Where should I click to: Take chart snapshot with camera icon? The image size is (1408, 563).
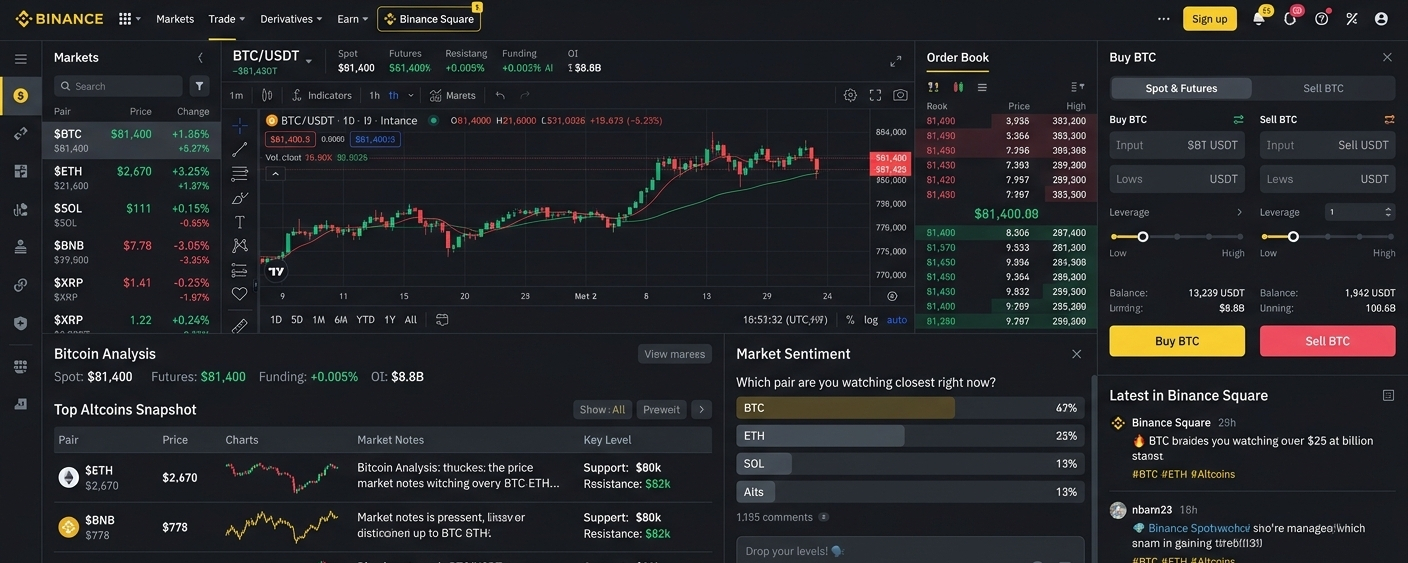tap(900, 95)
